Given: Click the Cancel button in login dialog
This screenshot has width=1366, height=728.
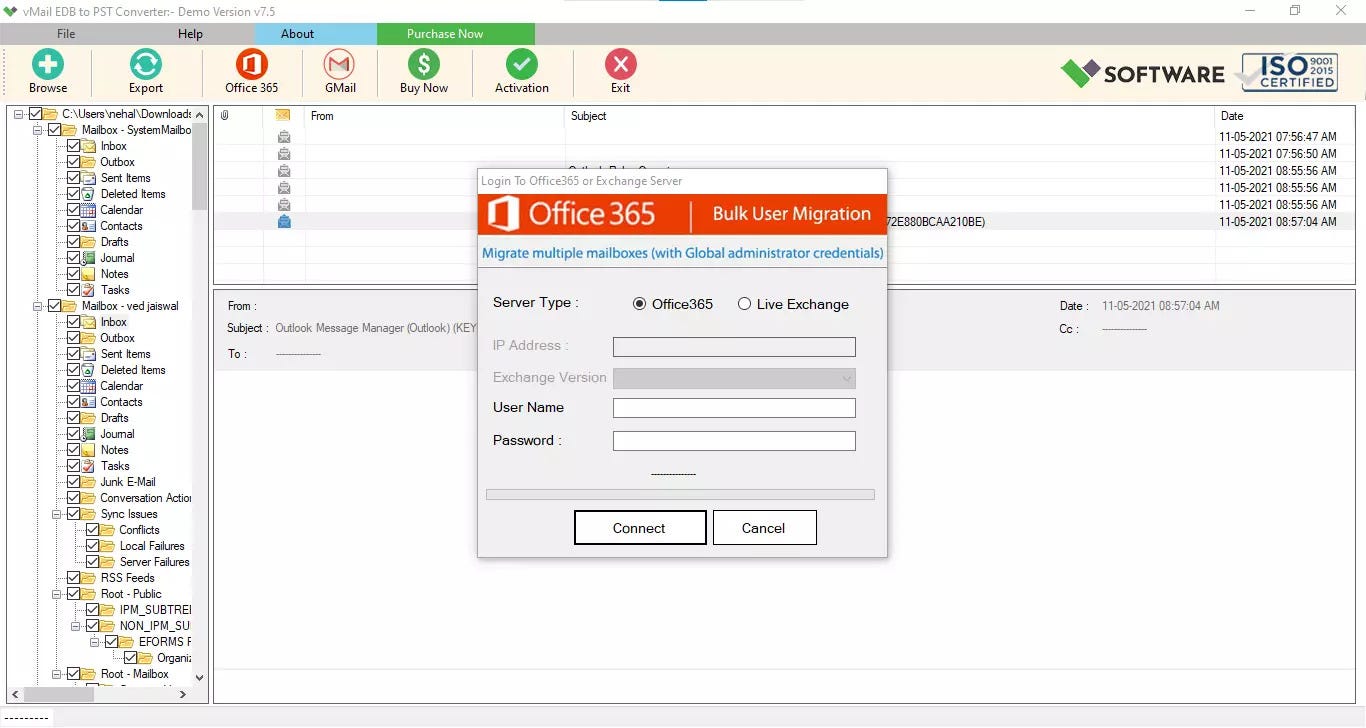Looking at the screenshot, I should pyautogui.click(x=764, y=528).
